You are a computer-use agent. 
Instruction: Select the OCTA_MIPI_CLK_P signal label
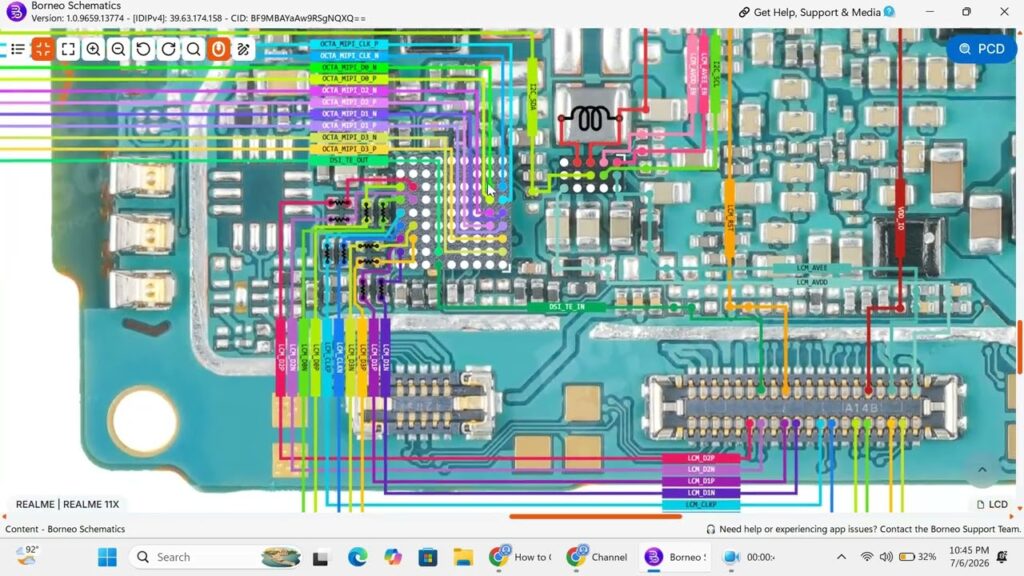tap(349, 44)
